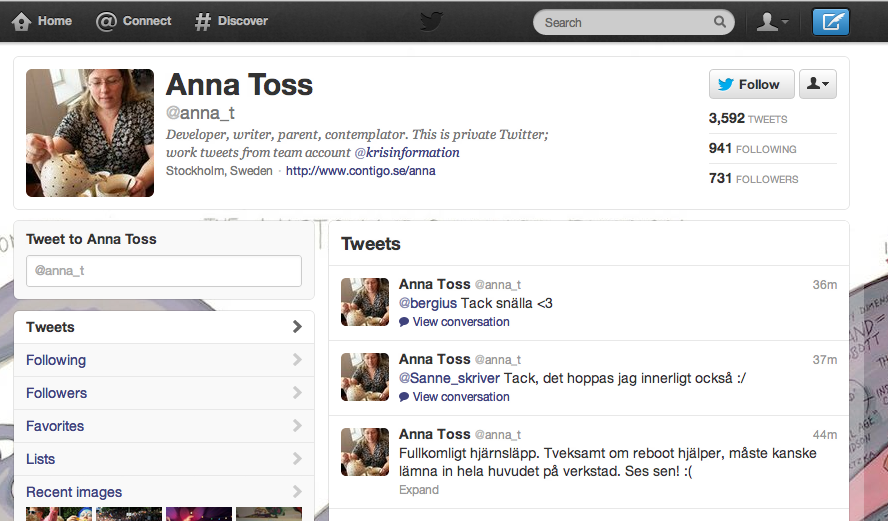888x521 pixels.
Task: Click the Stockholm, Sweden location text
Action: pyautogui.click(x=219, y=170)
